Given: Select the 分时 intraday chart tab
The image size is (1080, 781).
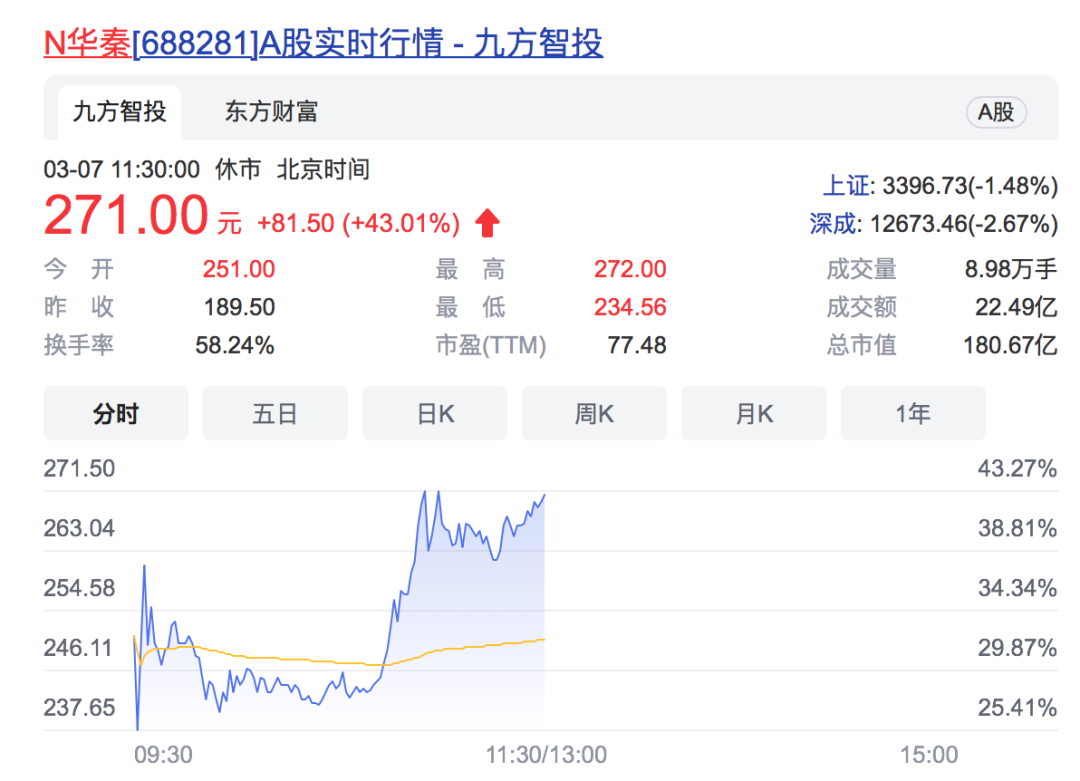Looking at the screenshot, I should 115,413.
